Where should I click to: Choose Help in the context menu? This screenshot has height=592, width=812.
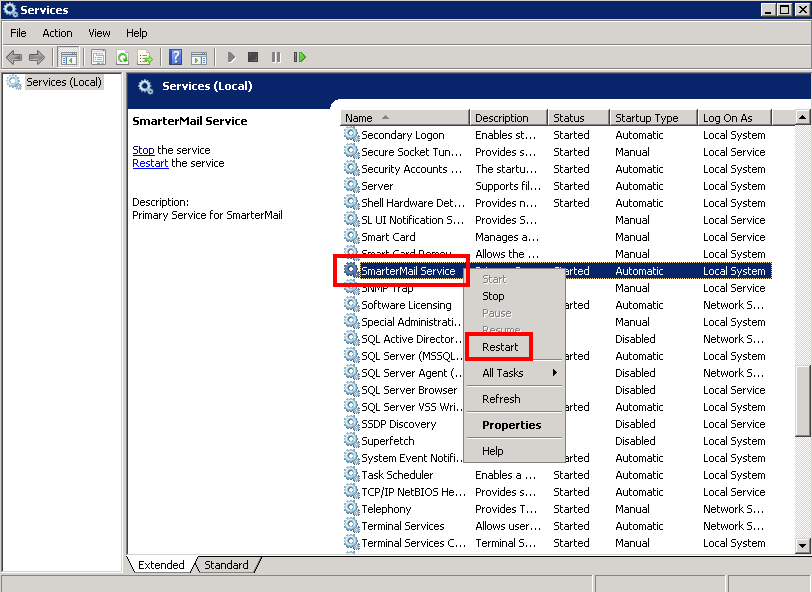point(492,451)
